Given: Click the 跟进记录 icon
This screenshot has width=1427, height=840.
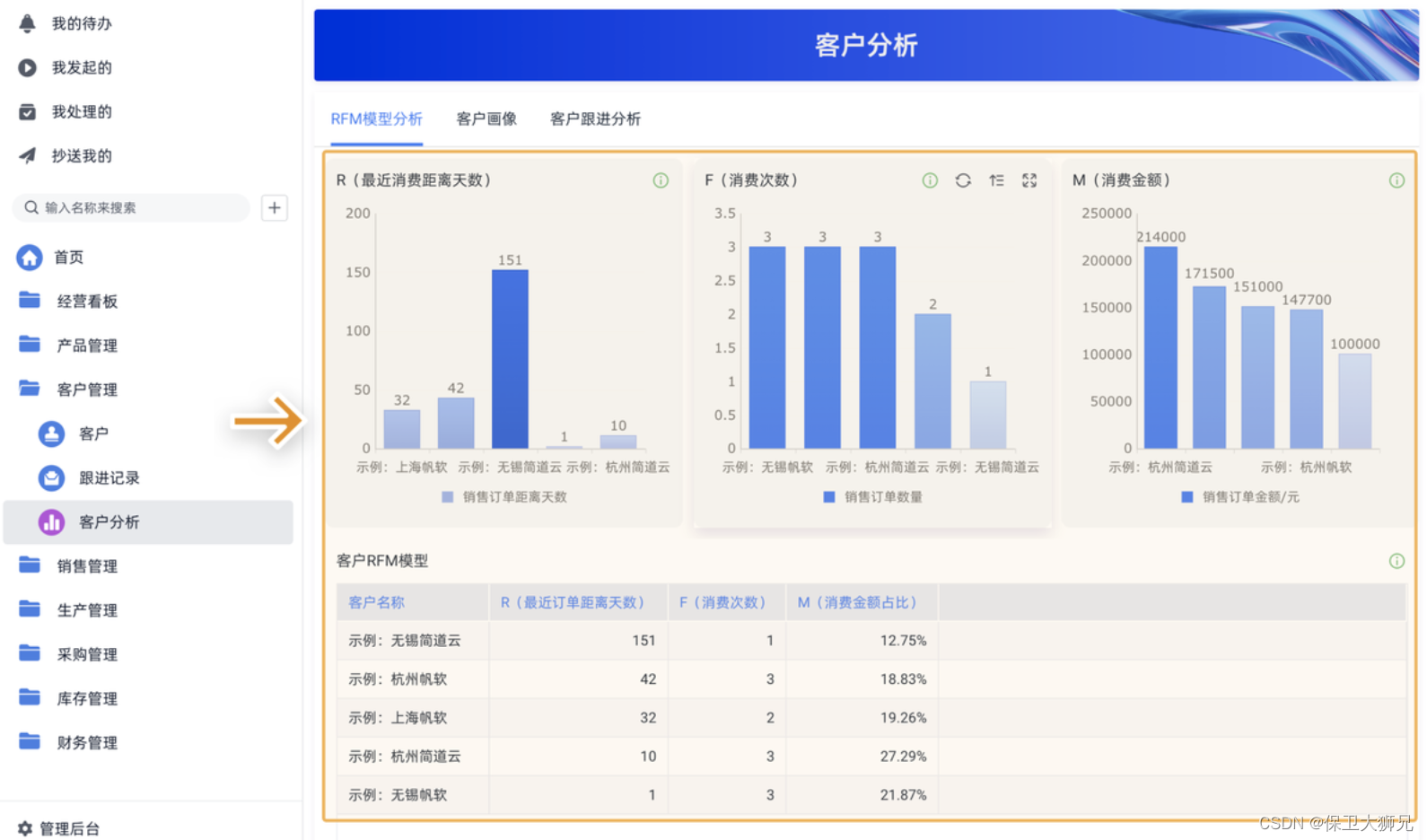Looking at the screenshot, I should pos(51,477).
